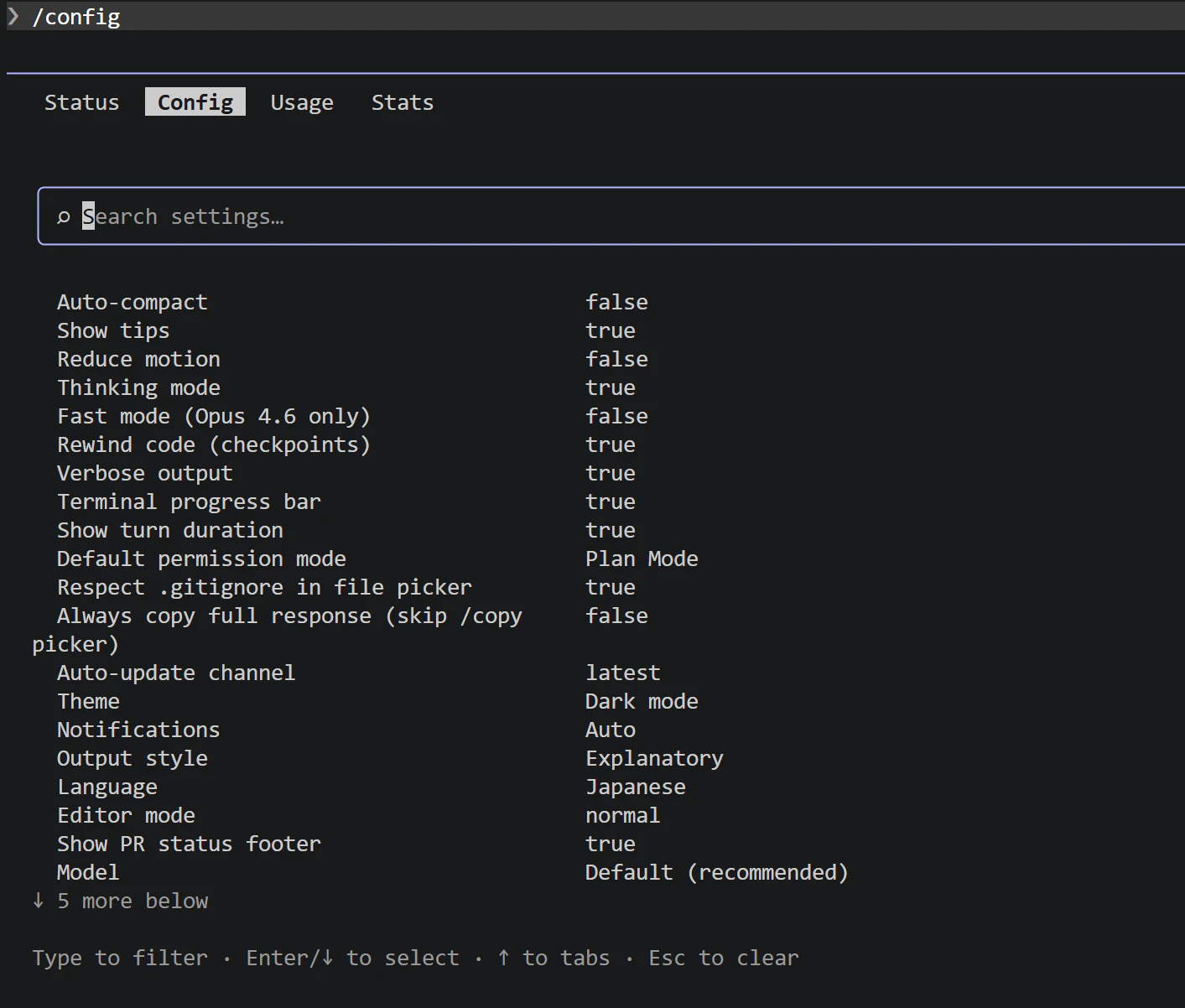Screen dimensions: 1185x1008
Task: Focus the Search settings input field
Action: click(611, 216)
